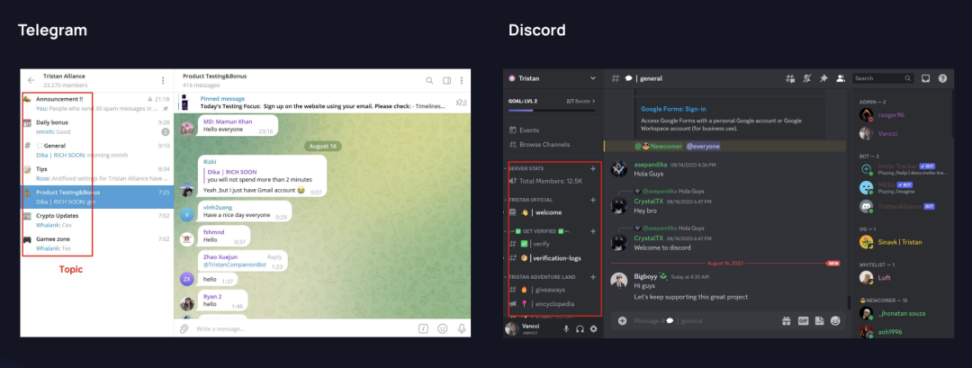972x368 pixels.
Task: Open GIF picker in Discord
Action: [x=803, y=321]
